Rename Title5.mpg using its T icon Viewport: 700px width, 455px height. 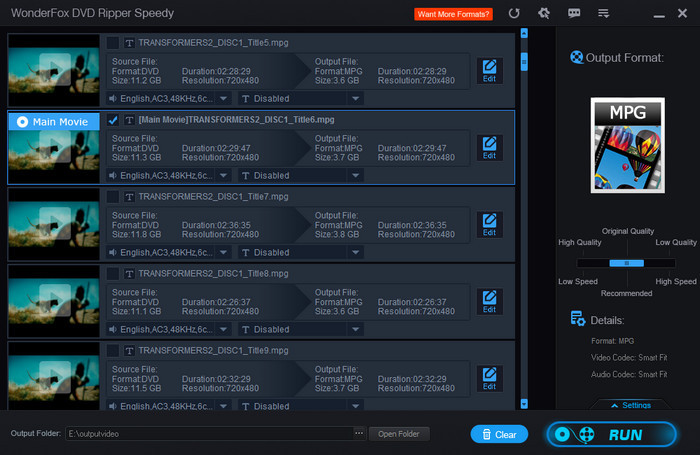click(x=129, y=43)
